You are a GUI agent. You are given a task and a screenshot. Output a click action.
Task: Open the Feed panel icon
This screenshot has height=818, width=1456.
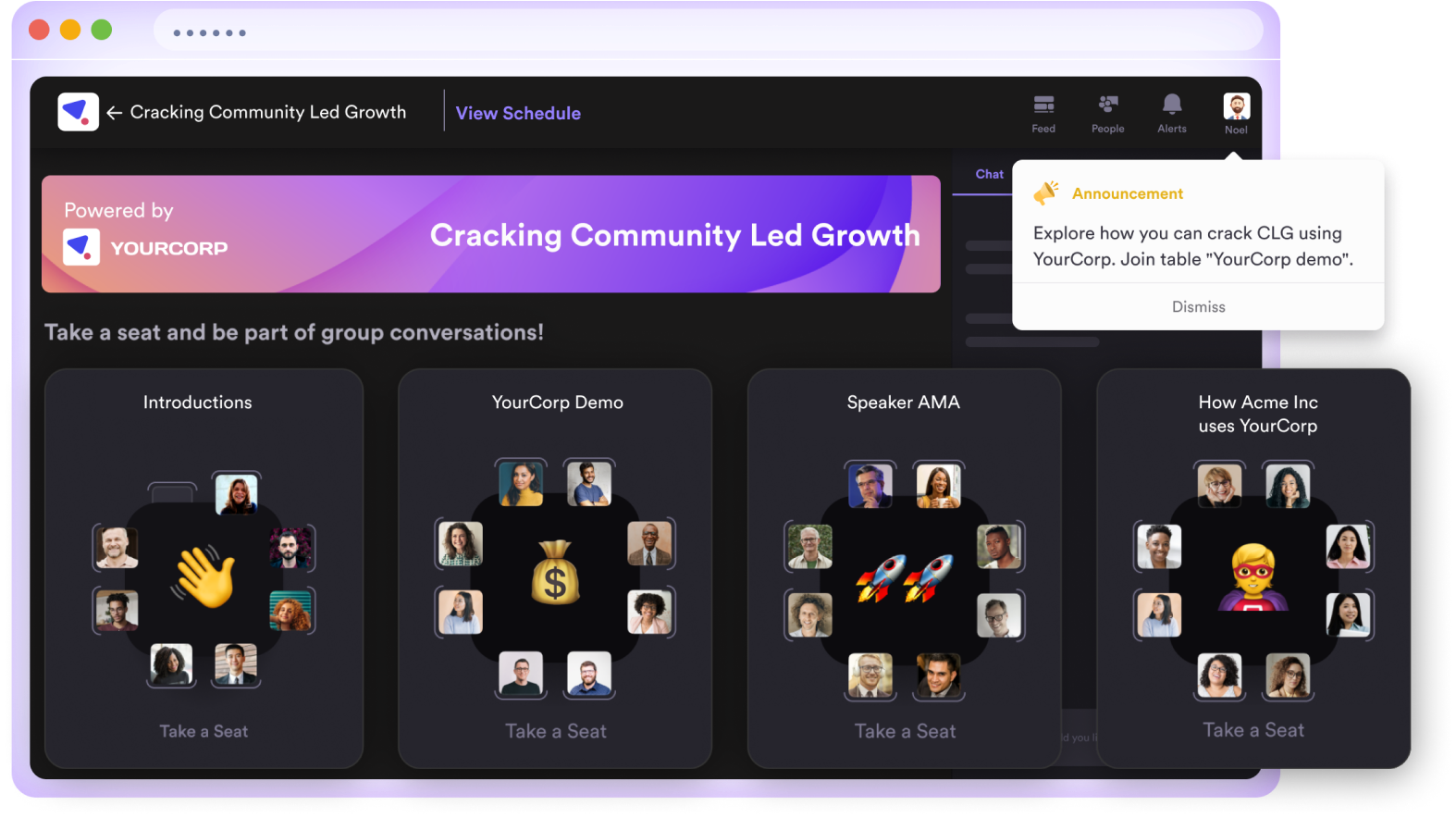click(x=1043, y=104)
